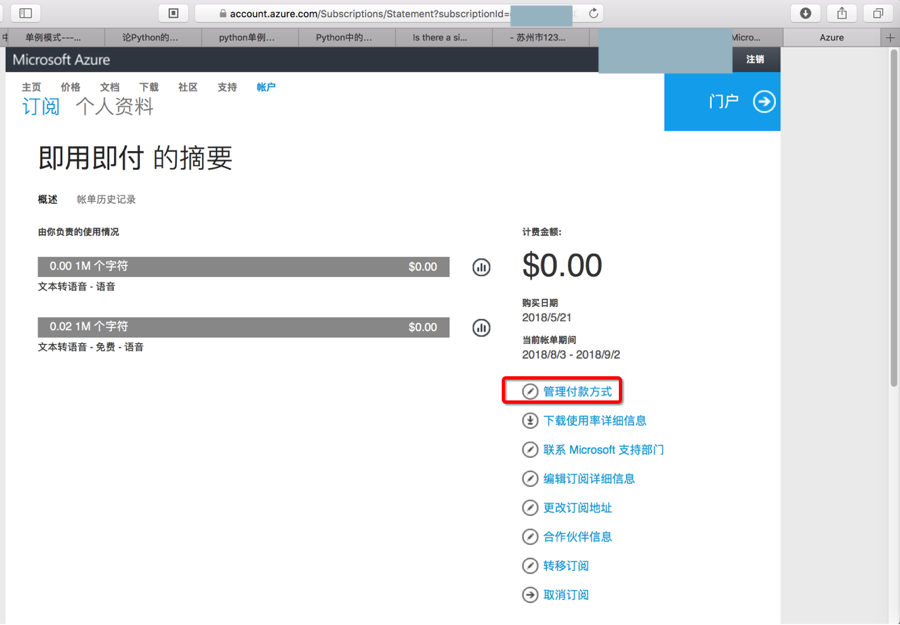Click purchase date 2018/5/21
The width and height of the screenshot is (900, 625).
click(546, 317)
